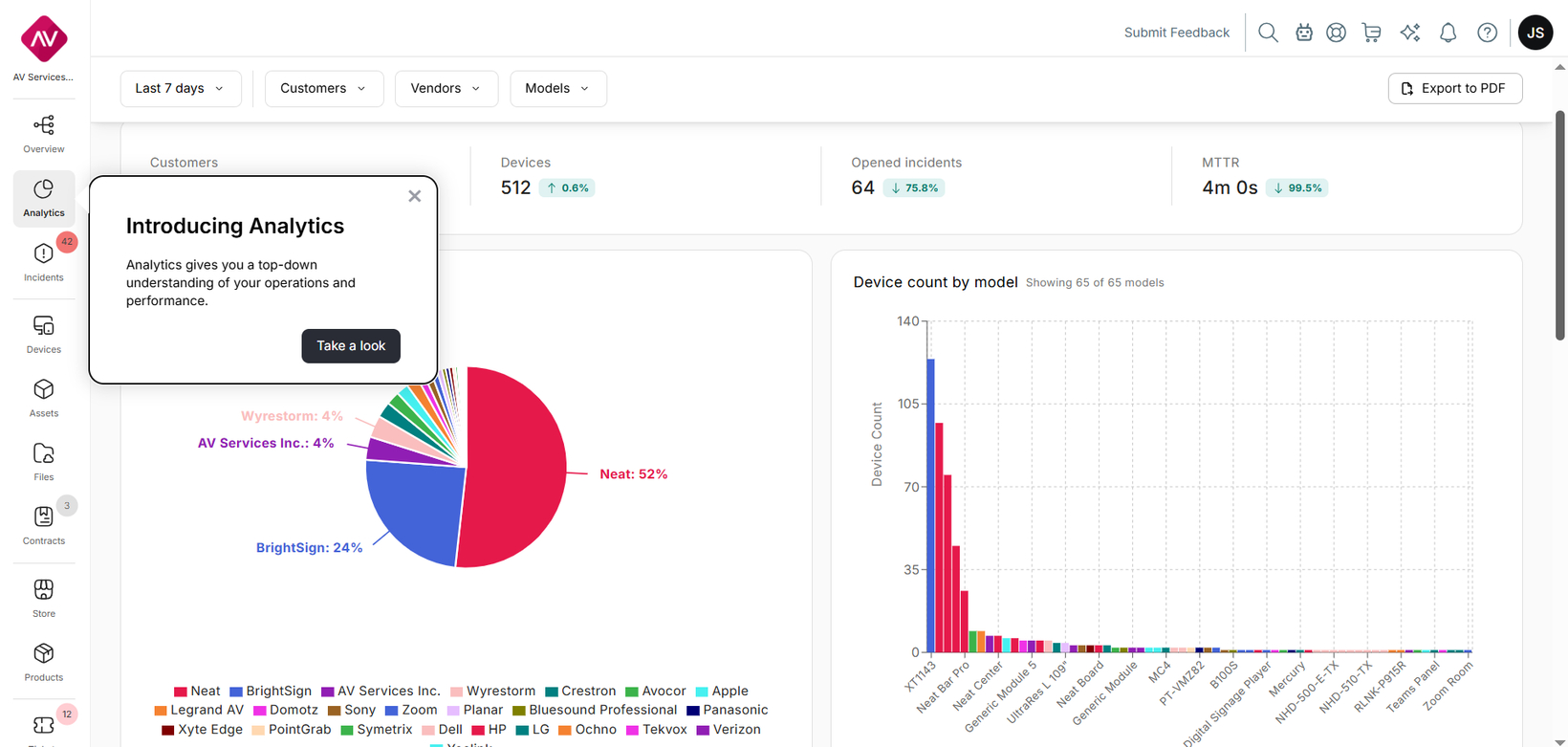This screenshot has height=747, width=1568.
Task: Toggle the Sony legend entry
Action: [352, 711]
